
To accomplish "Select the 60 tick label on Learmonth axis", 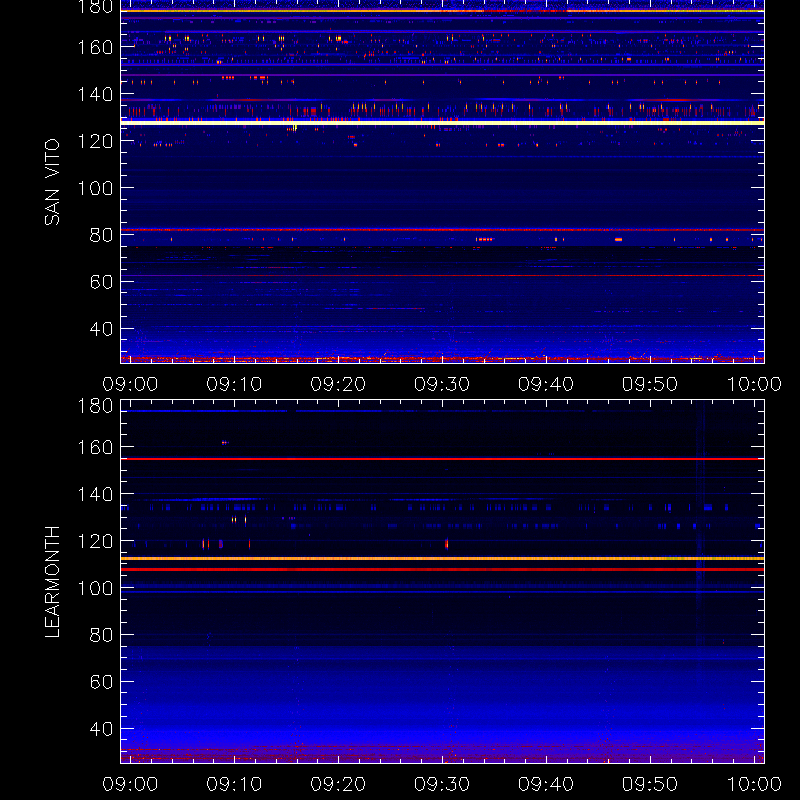I will tap(101, 682).
